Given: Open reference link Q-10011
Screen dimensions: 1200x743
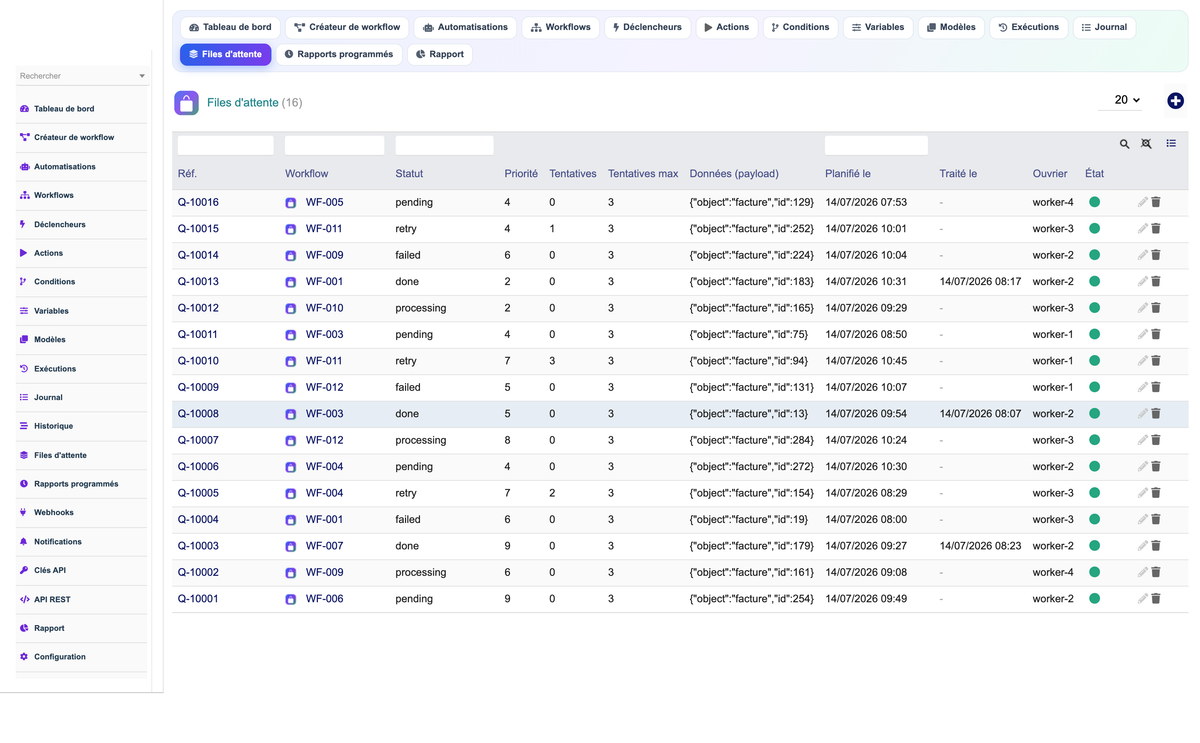Looking at the screenshot, I should 198,334.
